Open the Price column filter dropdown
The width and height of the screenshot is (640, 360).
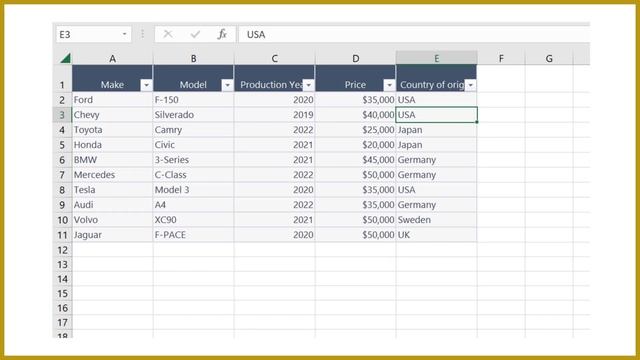click(x=389, y=85)
